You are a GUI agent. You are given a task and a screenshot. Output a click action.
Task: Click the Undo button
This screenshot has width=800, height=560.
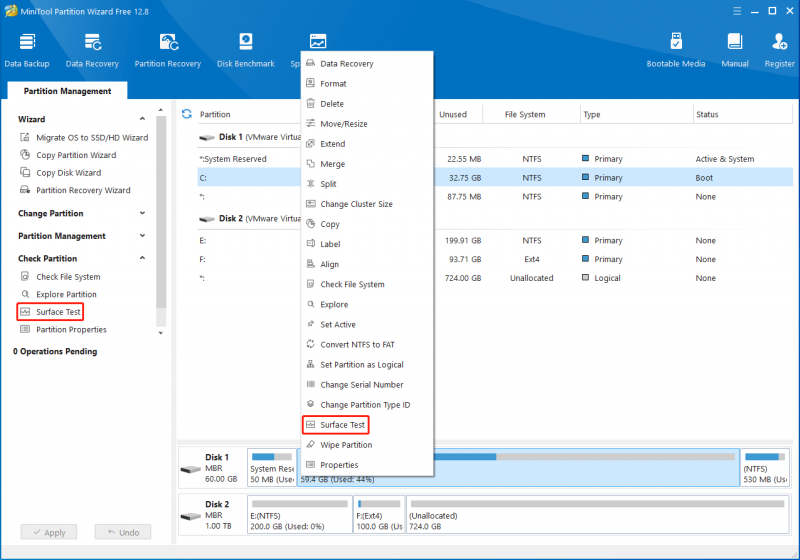point(123,532)
